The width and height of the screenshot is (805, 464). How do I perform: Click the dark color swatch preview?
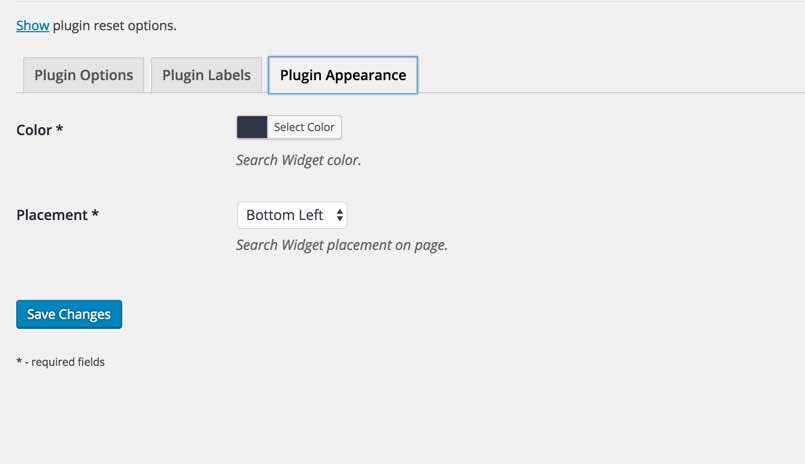pyautogui.click(x=252, y=127)
